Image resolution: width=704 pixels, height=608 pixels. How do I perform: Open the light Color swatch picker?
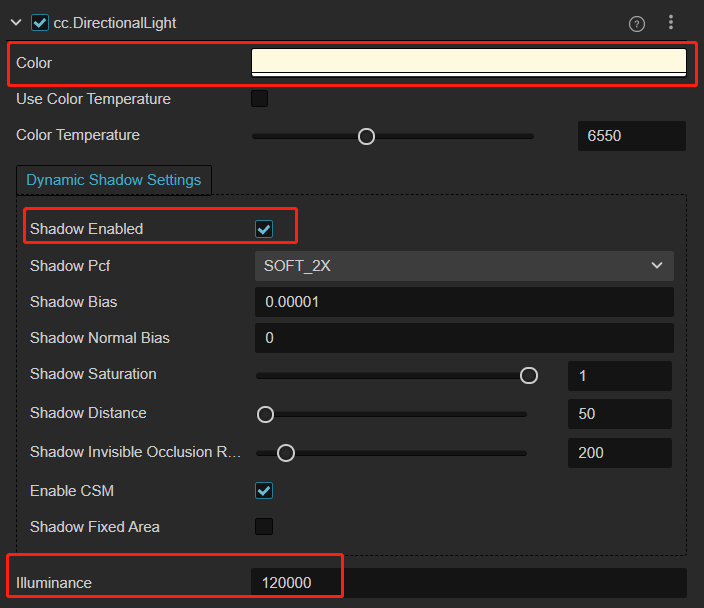click(468, 62)
